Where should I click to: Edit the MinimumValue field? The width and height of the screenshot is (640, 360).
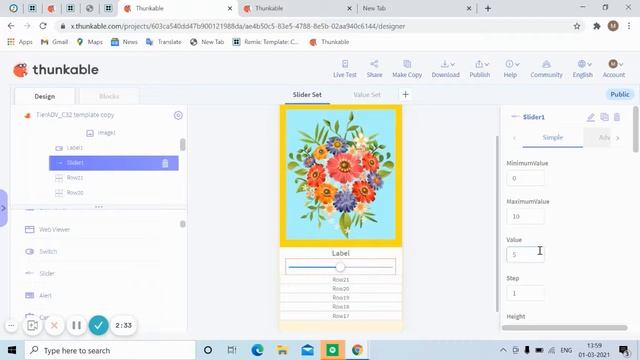525,178
